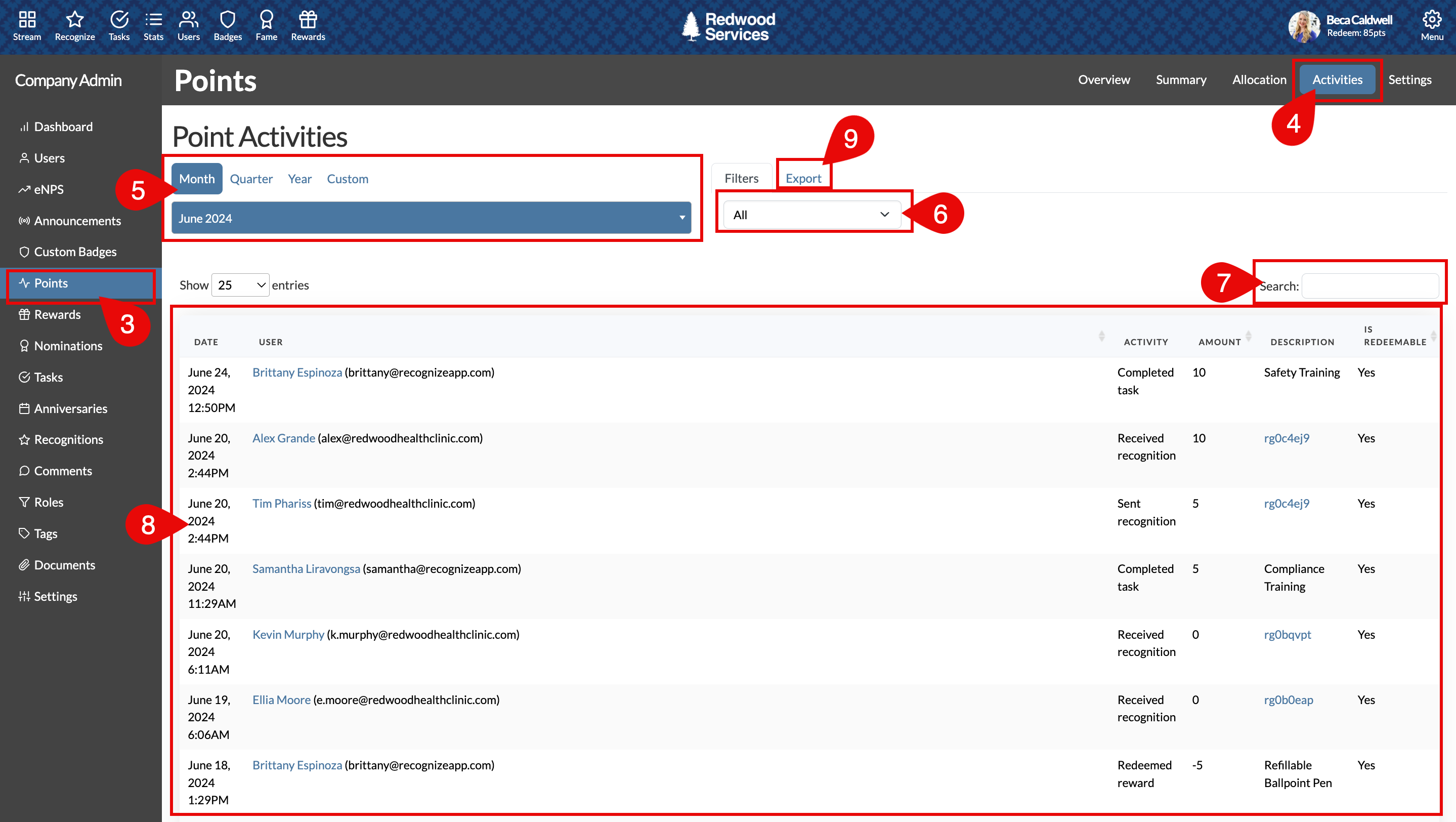Switch to the Overview tab

point(1104,79)
